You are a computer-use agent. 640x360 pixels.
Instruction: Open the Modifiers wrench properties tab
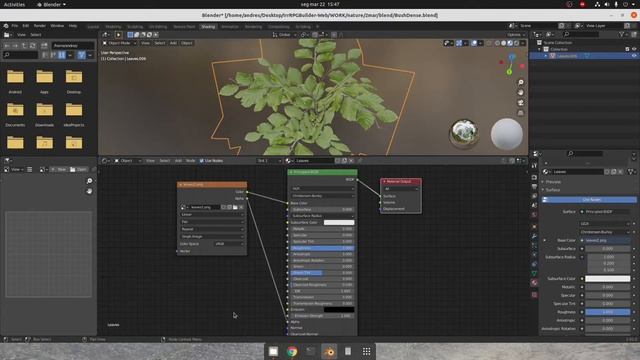(534, 236)
